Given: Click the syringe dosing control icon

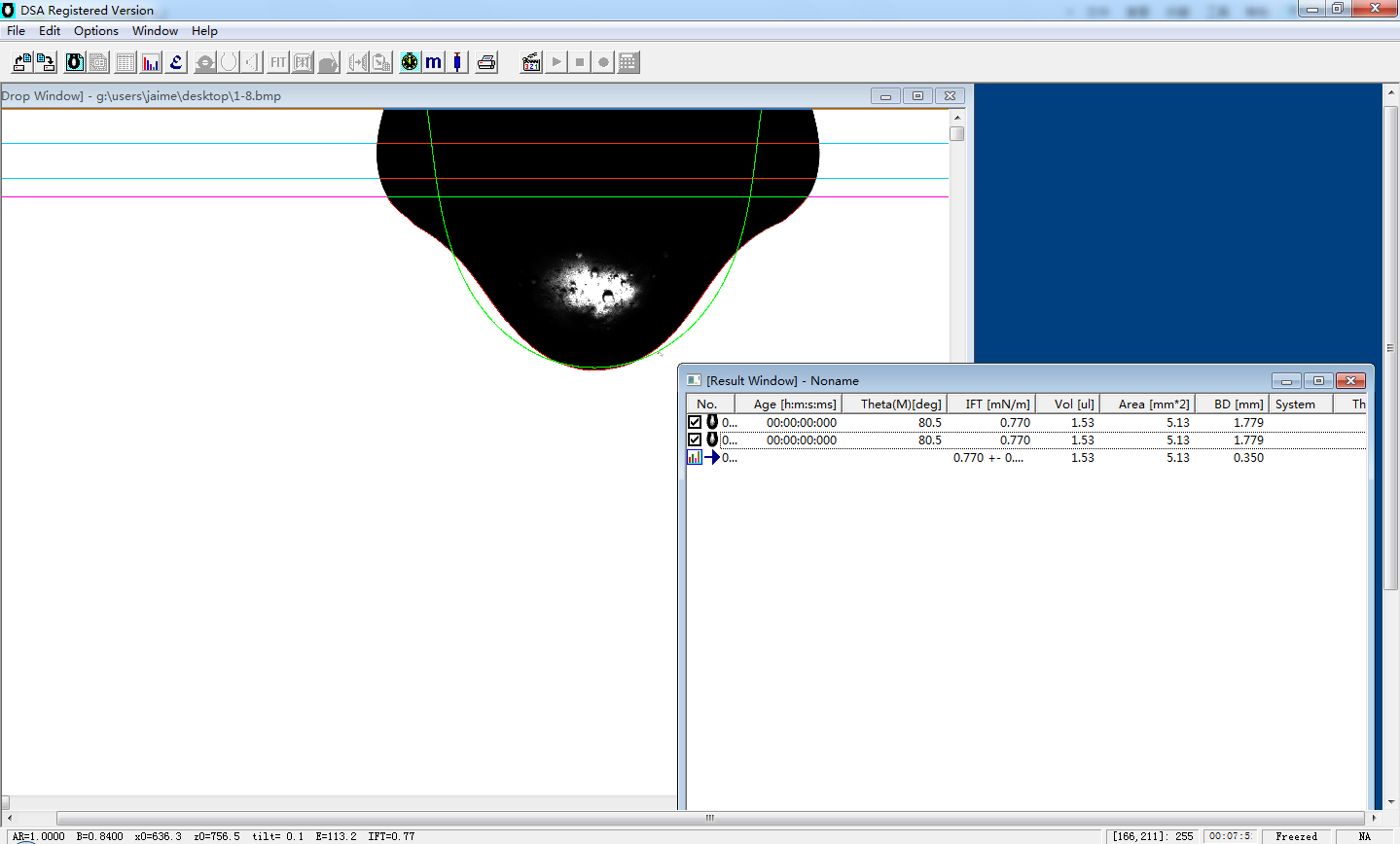Looking at the screenshot, I should point(457,61).
